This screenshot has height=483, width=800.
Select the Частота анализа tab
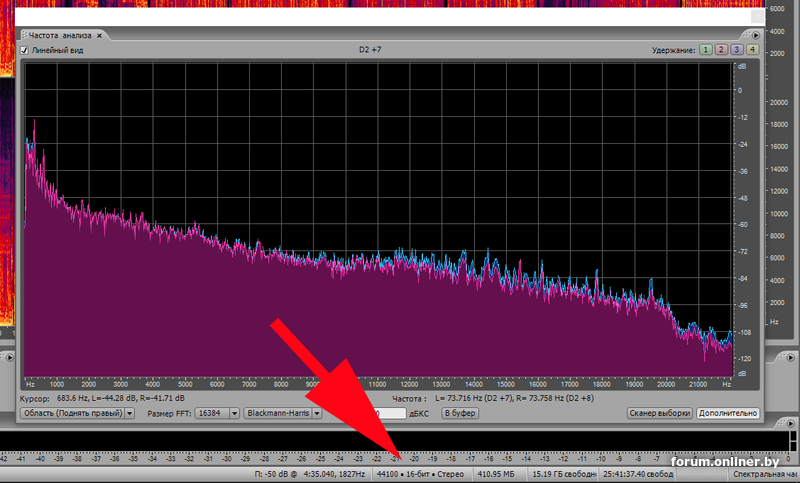(x=60, y=35)
